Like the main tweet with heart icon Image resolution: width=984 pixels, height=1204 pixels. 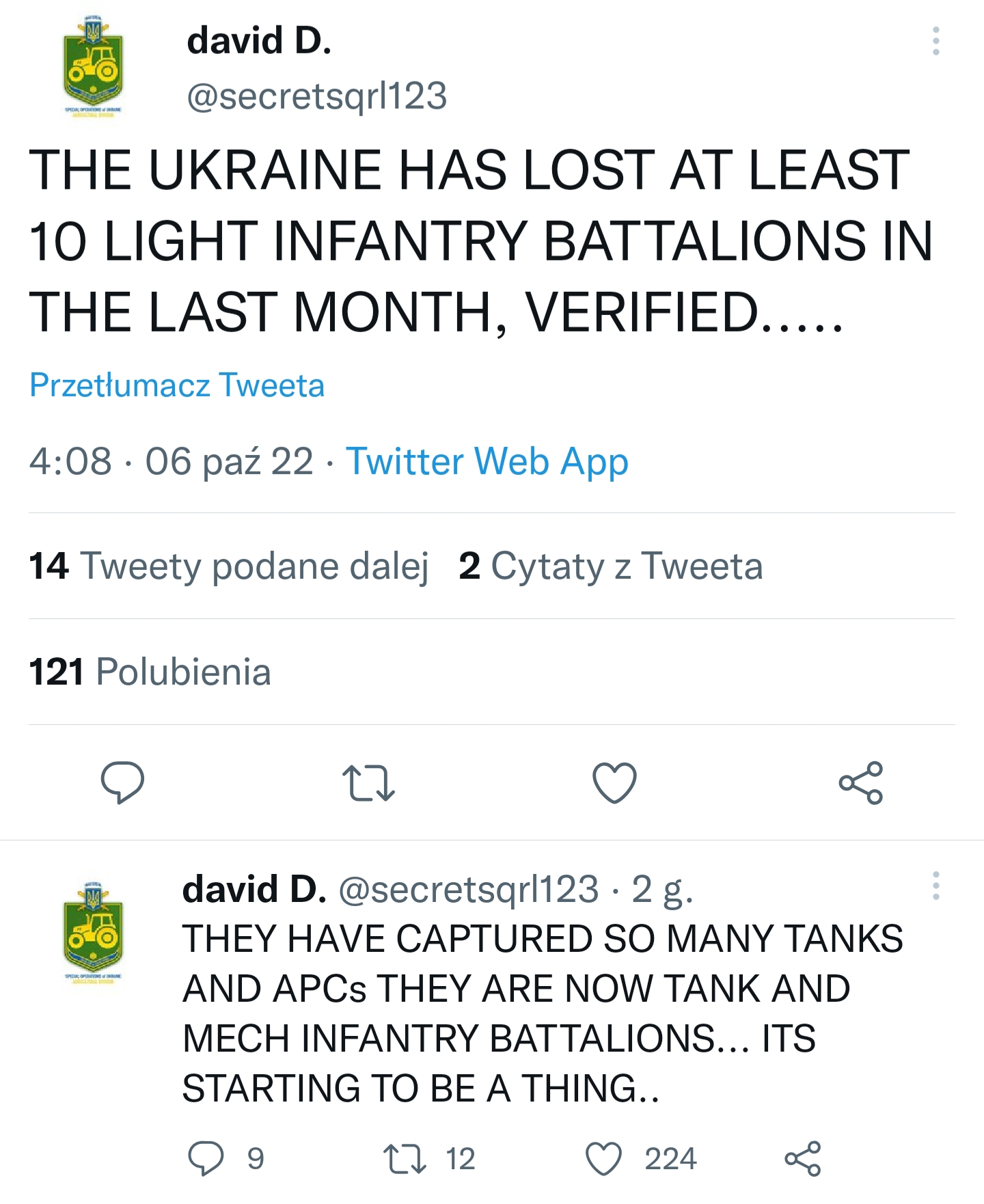(614, 782)
